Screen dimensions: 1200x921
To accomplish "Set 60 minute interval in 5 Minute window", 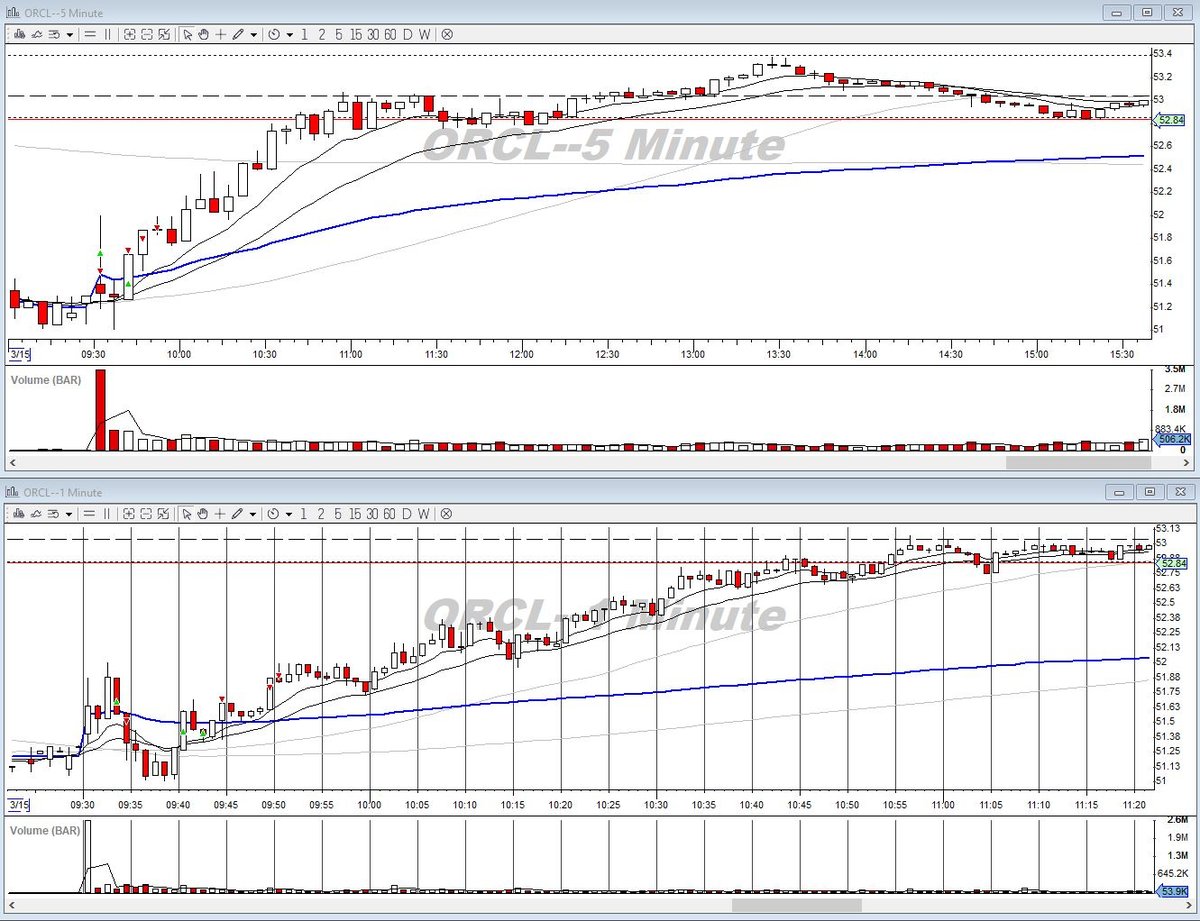I will pos(390,34).
